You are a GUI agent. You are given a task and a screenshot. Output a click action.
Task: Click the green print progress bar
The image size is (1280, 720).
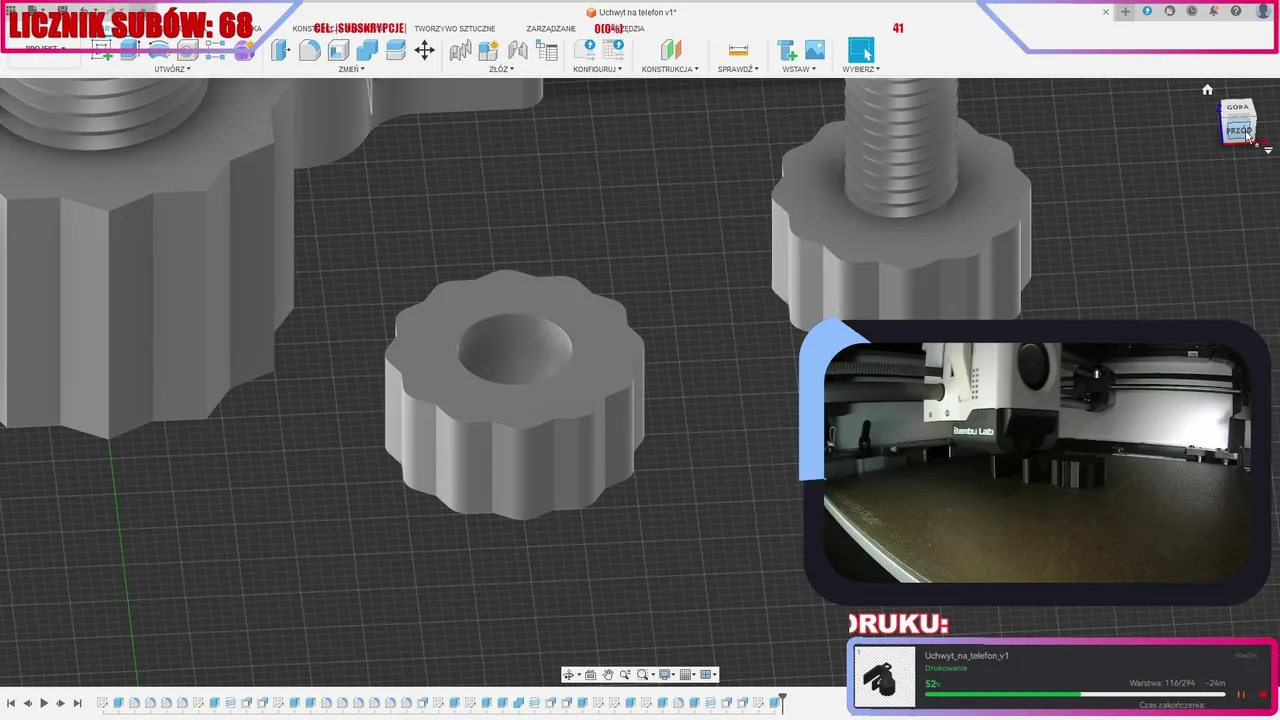pyautogui.click(x=1003, y=694)
